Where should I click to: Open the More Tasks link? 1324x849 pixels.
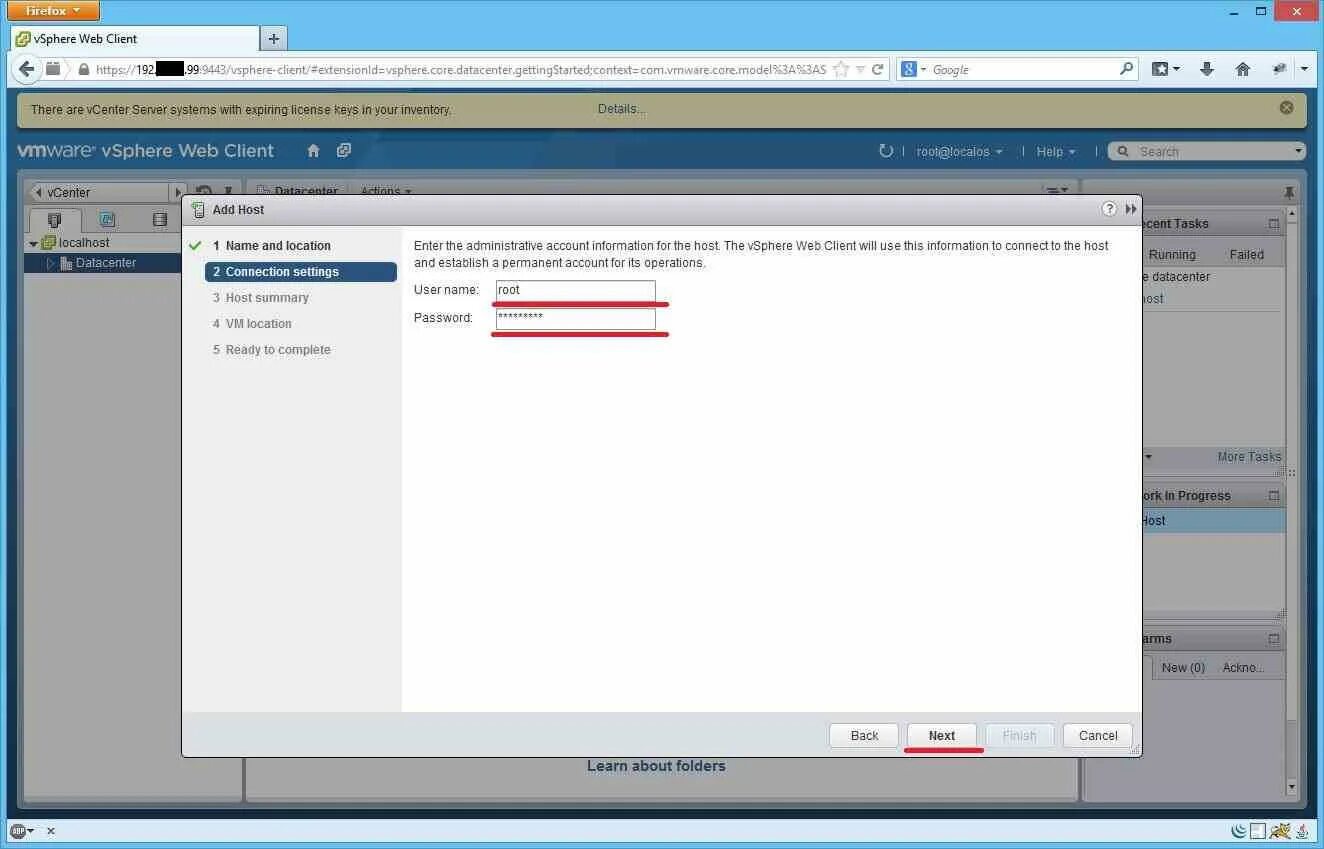[1249, 457]
